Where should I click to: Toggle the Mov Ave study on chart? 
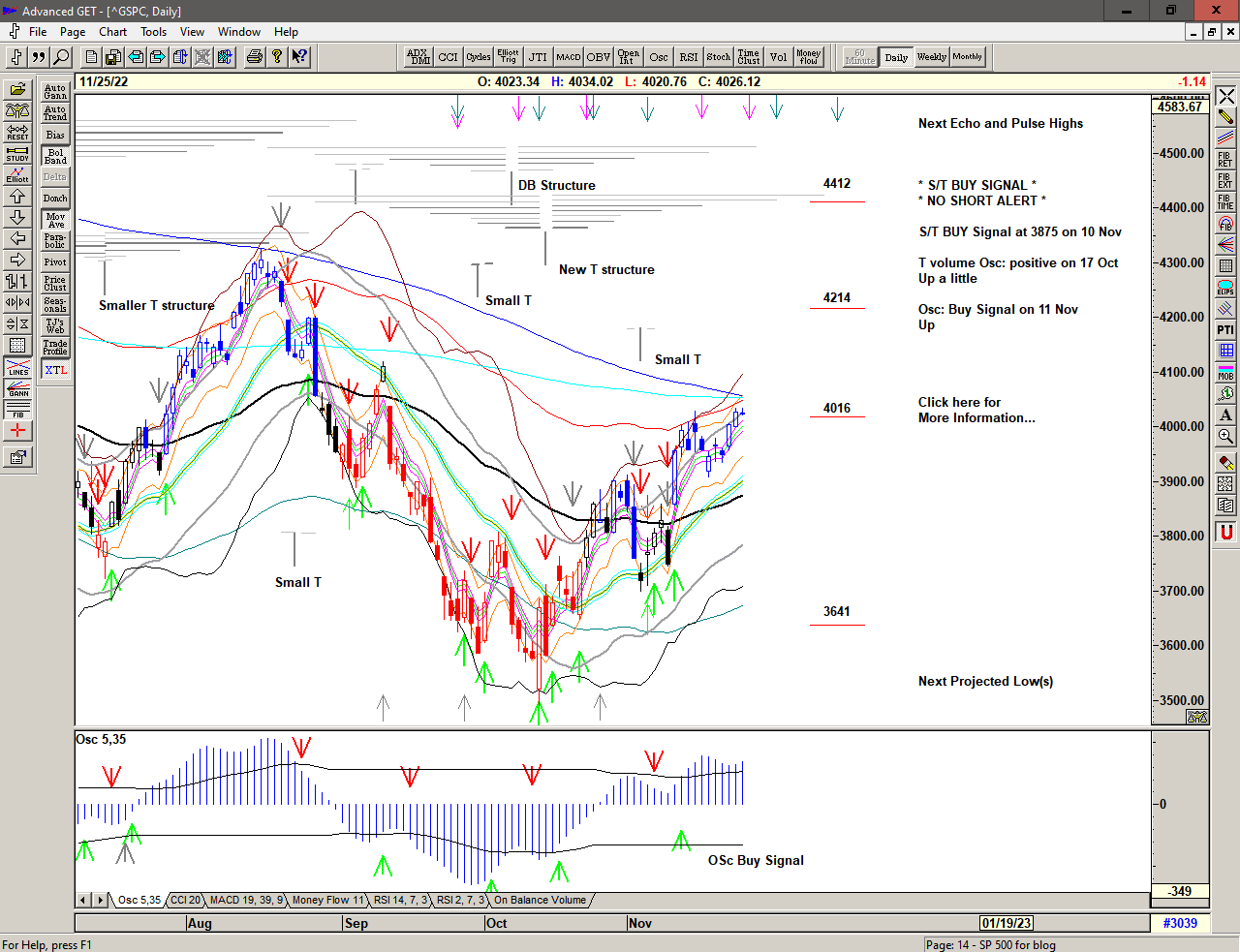pos(55,220)
